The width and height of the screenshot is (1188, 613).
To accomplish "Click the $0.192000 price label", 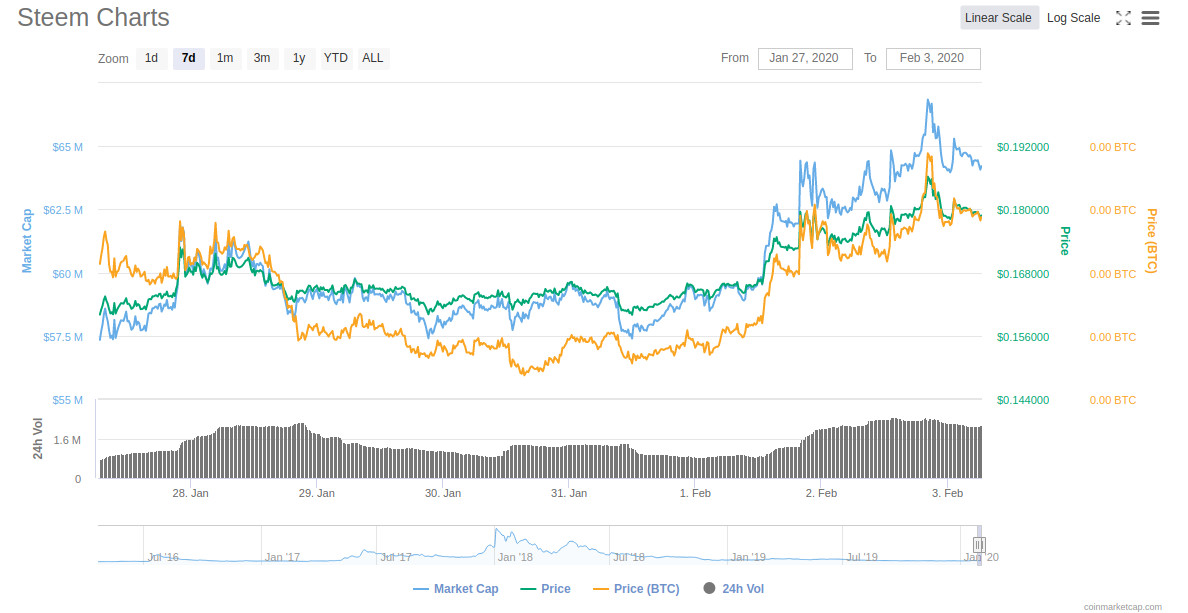I will 1023,147.
